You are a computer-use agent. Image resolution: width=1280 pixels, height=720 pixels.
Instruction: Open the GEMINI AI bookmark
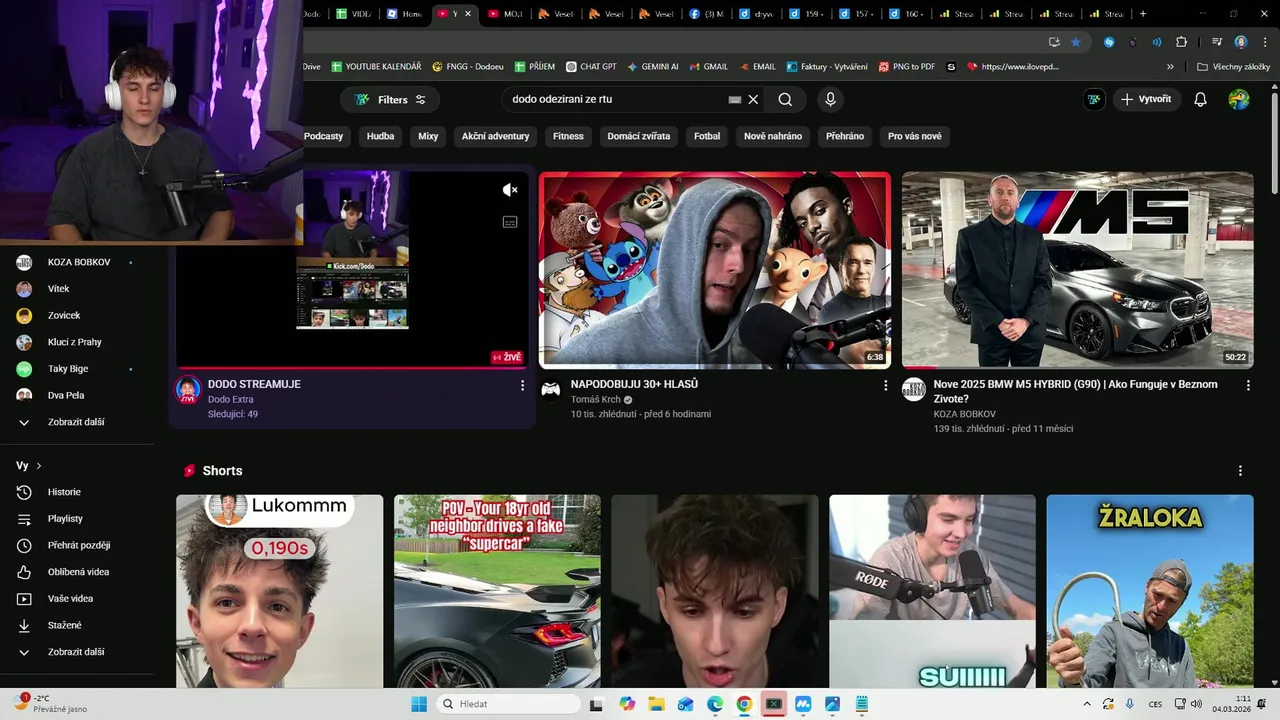653,67
